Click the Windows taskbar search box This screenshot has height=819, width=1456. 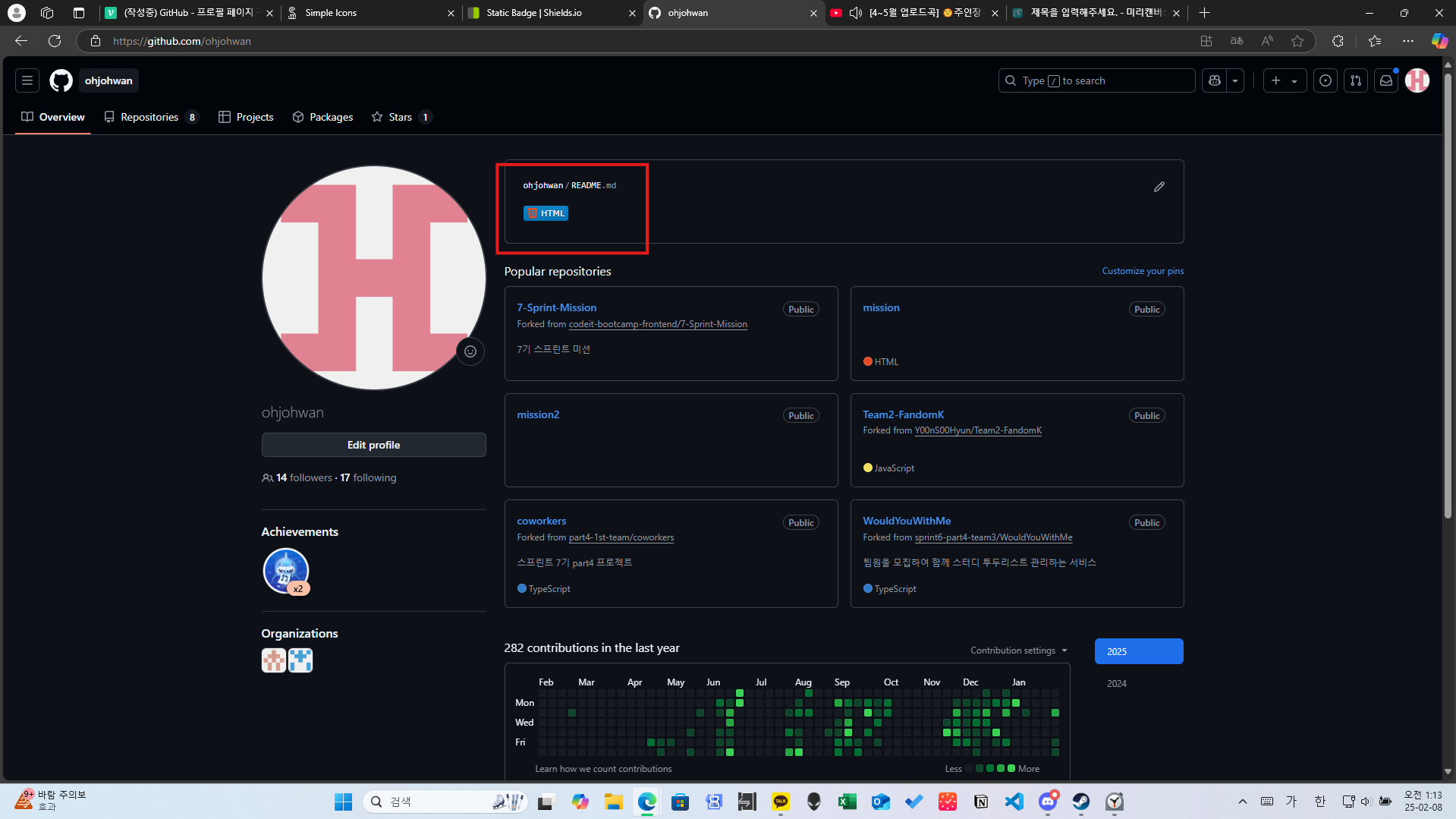point(446,802)
